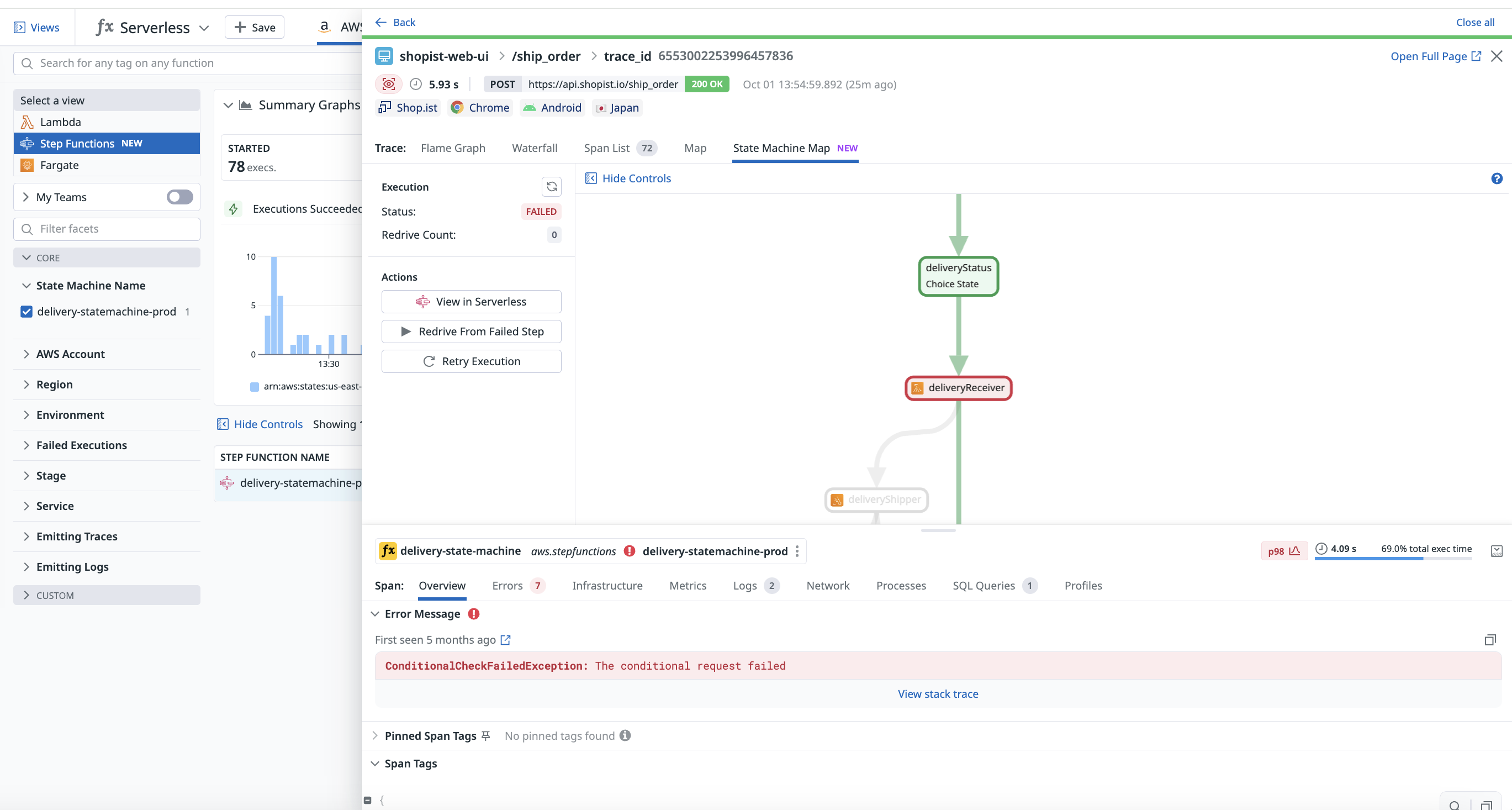Open the three-dot menu beside delivery-statemachine-prod
This screenshot has height=810, width=1512.
coord(796,551)
